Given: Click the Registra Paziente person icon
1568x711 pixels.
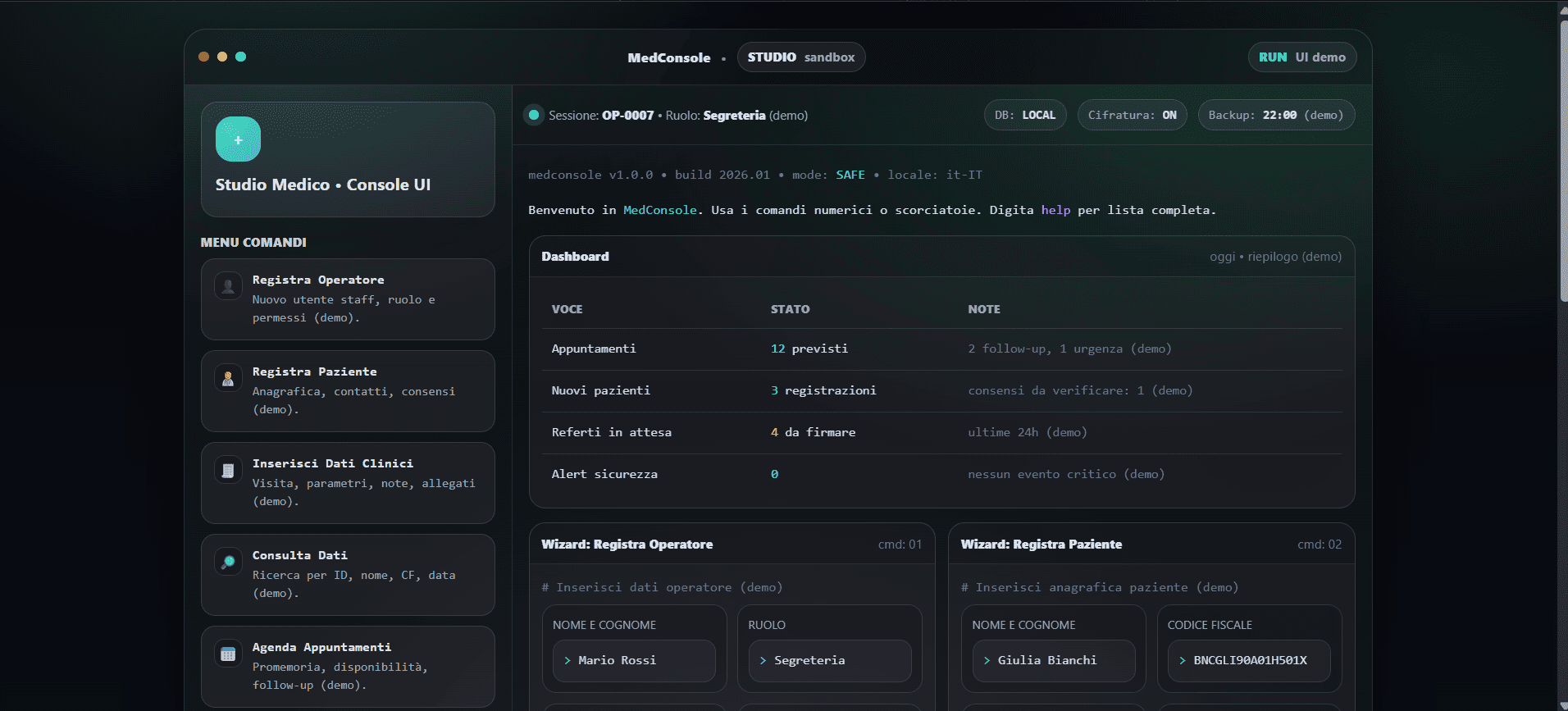Looking at the screenshot, I should pyautogui.click(x=228, y=378).
